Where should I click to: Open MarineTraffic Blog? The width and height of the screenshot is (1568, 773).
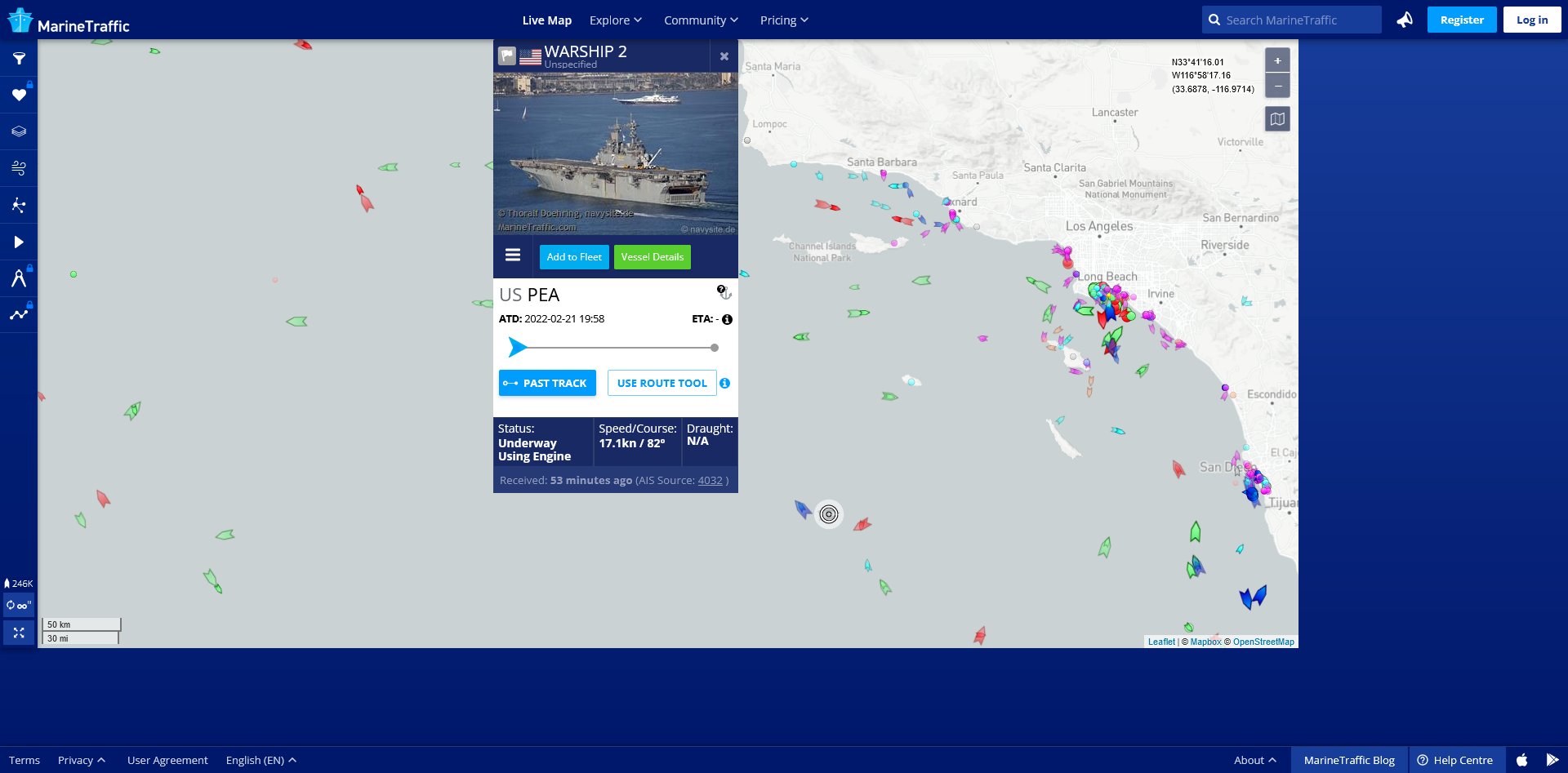click(x=1349, y=760)
